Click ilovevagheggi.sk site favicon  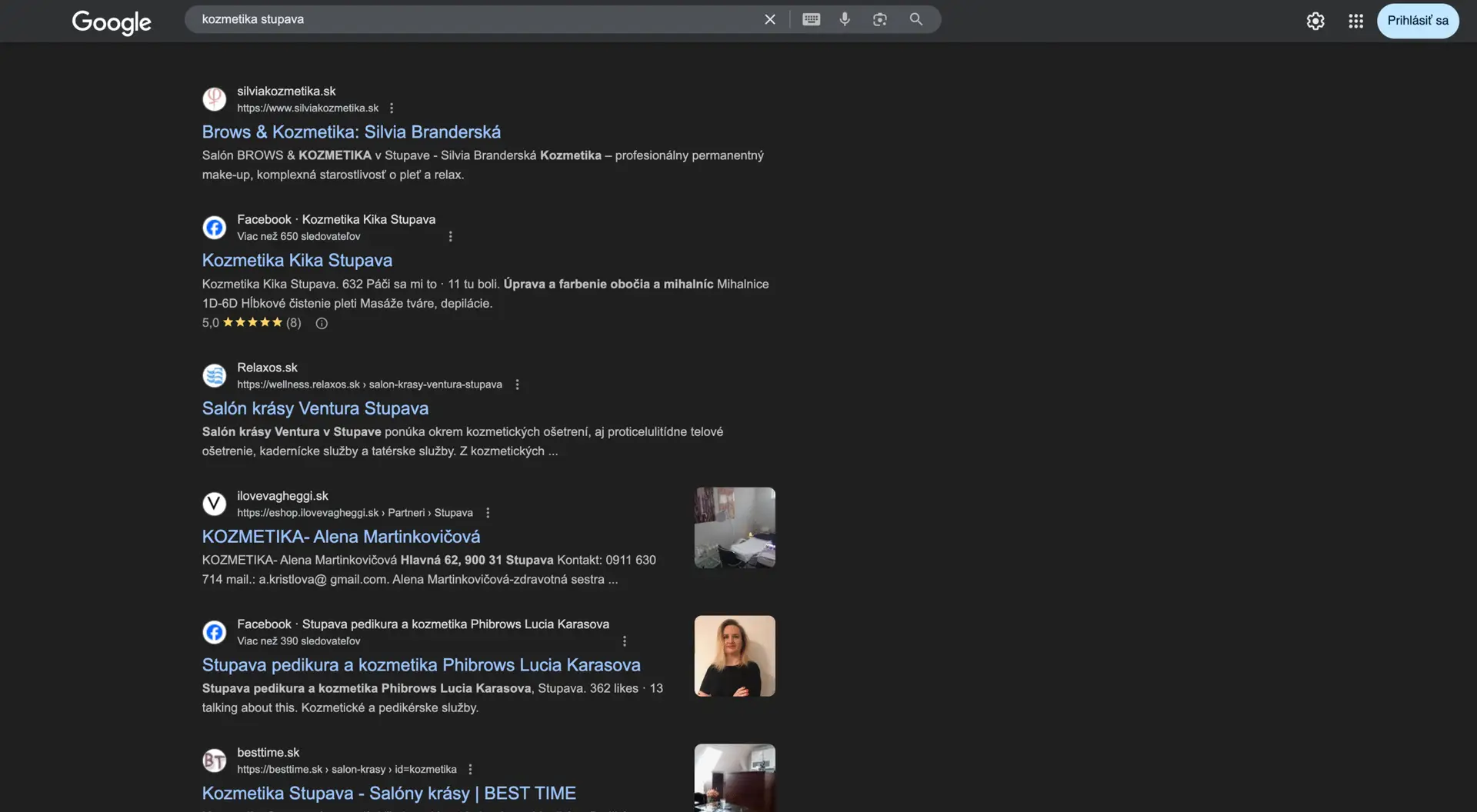point(215,504)
